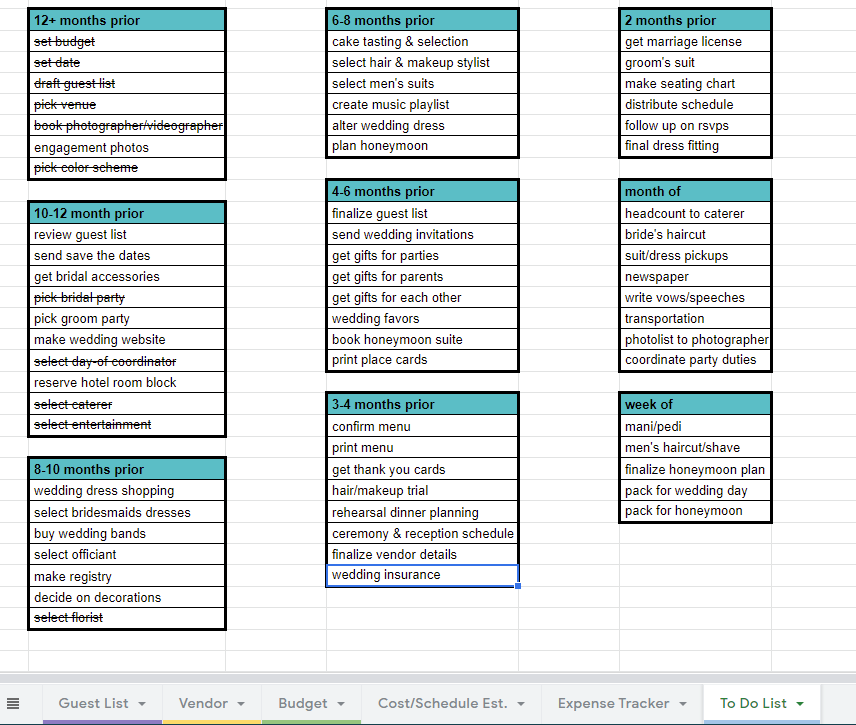Click the 'send wedding invitations' cell
The image size is (856, 725).
pos(422,234)
